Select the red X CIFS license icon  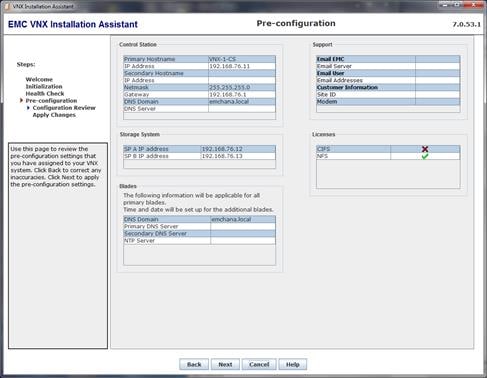coord(425,149)
